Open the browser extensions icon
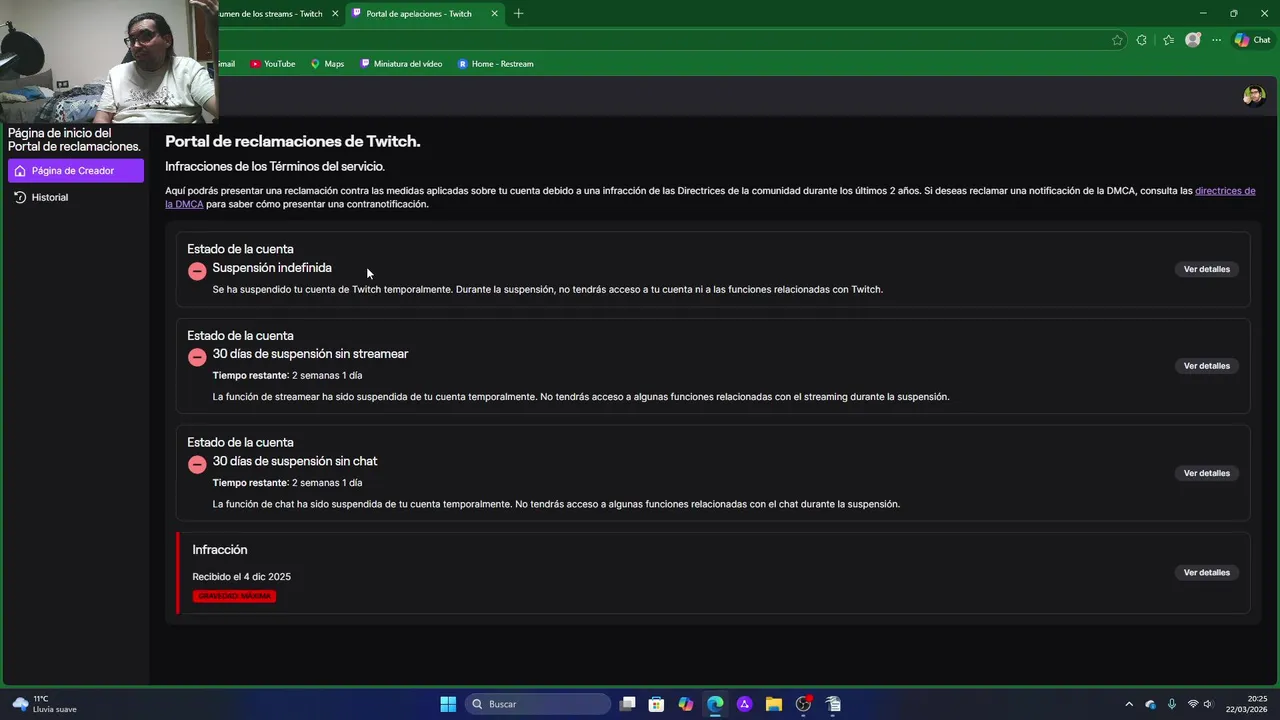The width and height of the screenshot is (1280, 720). pyautogui.click(x=1142, y=40)
